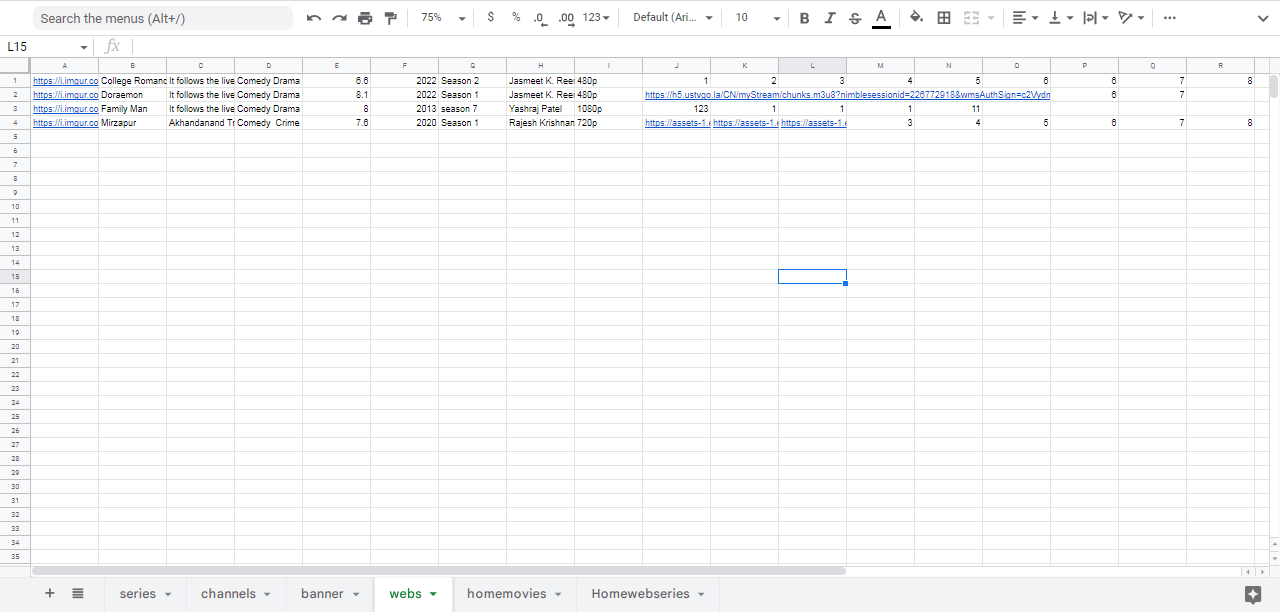Open the text color picker
The height and width of the screenshot is (612, 1280).
(880, 18)
